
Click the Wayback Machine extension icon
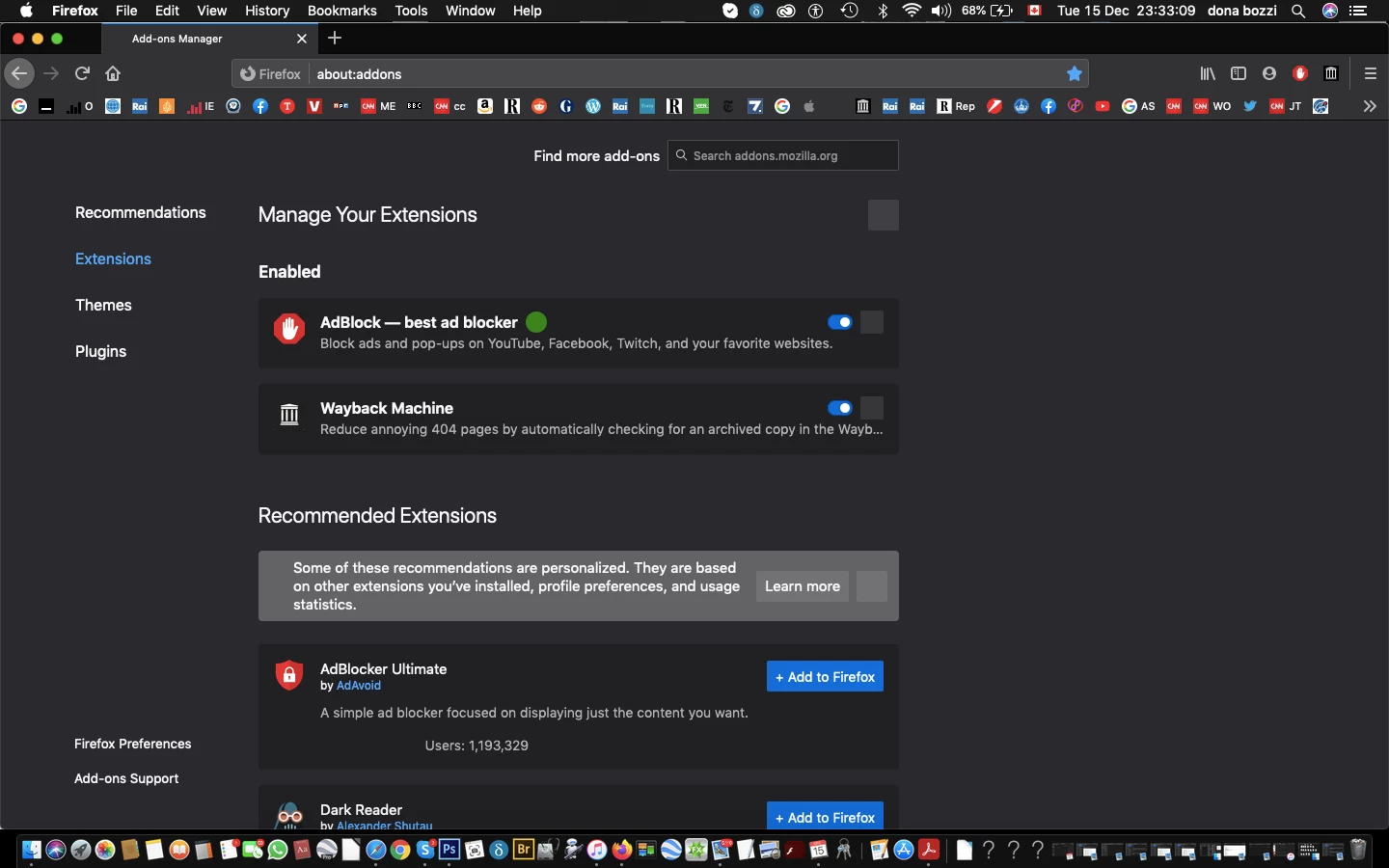pos(289,415)
